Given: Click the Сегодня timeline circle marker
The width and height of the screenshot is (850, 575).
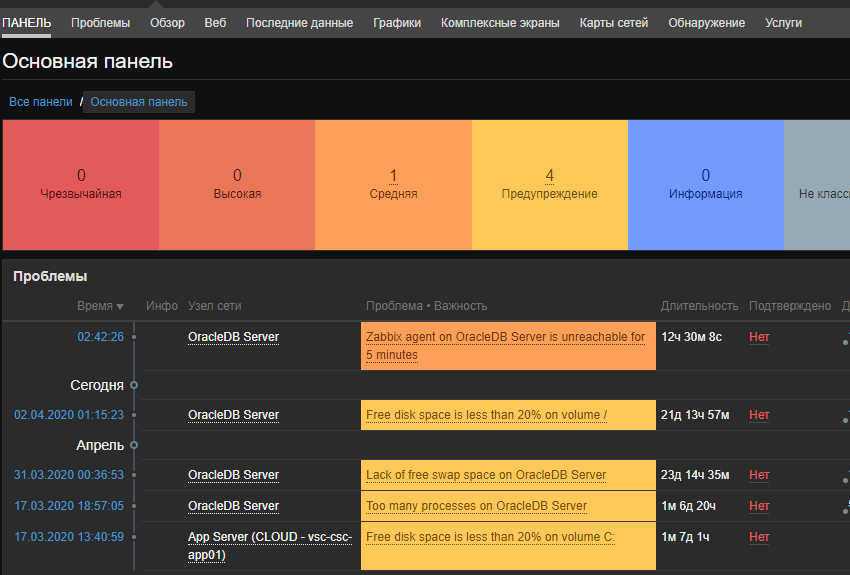Looking at the screenshot, I should 134,385.
